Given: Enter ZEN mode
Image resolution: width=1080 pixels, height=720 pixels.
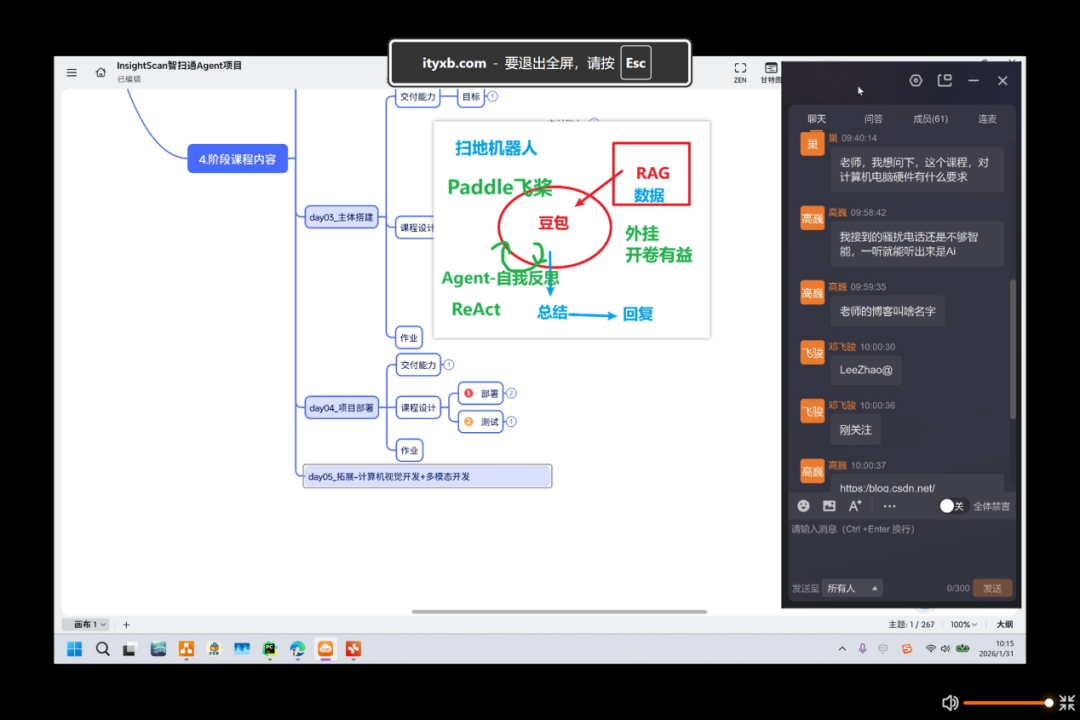Looking at the screenshot, I should click(x=740, y=70).
